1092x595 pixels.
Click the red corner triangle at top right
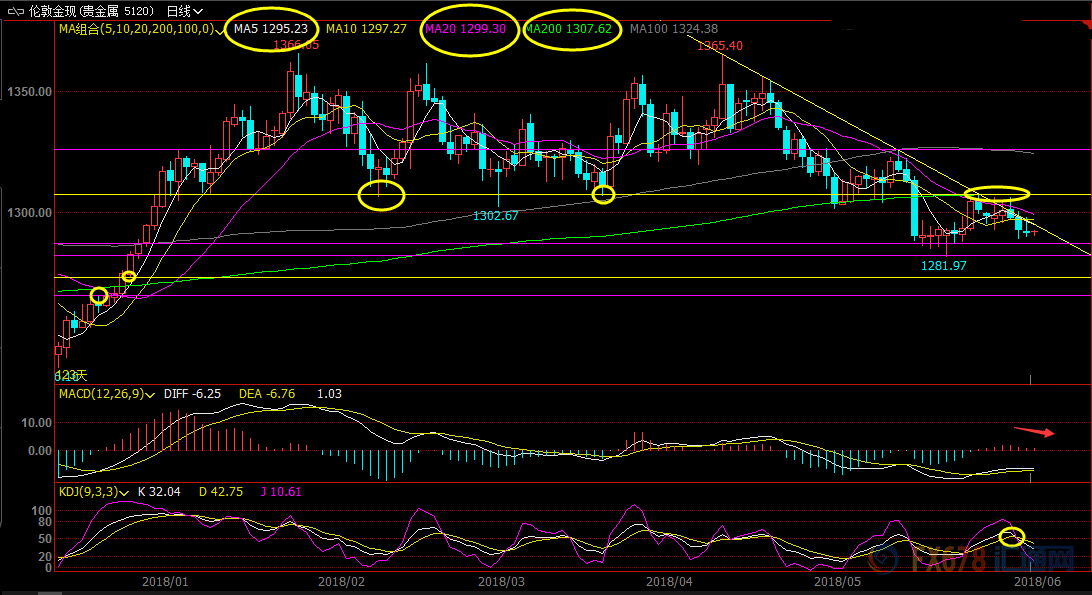point(1086,24)
